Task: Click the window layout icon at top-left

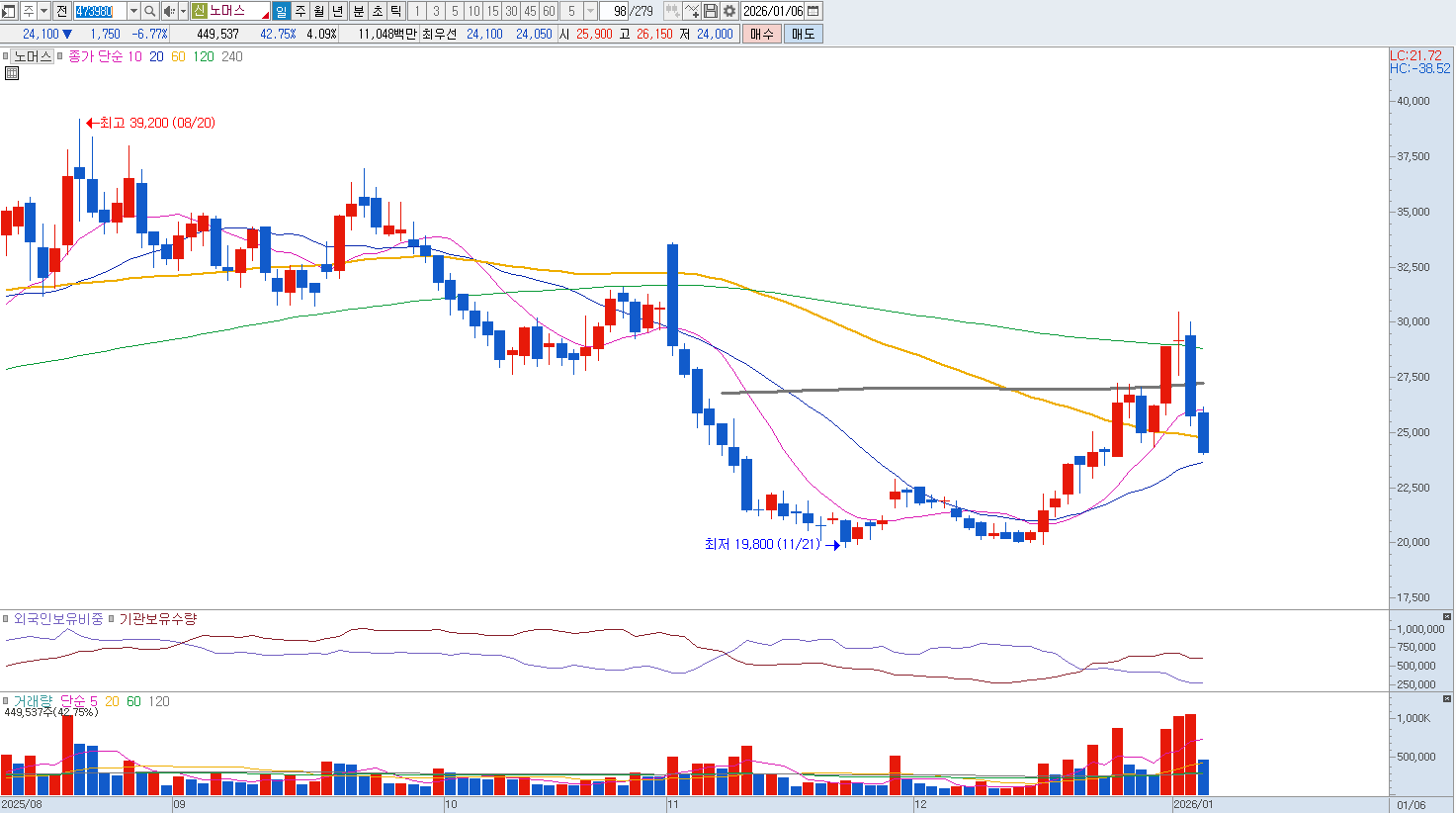Action: (9, 11)
